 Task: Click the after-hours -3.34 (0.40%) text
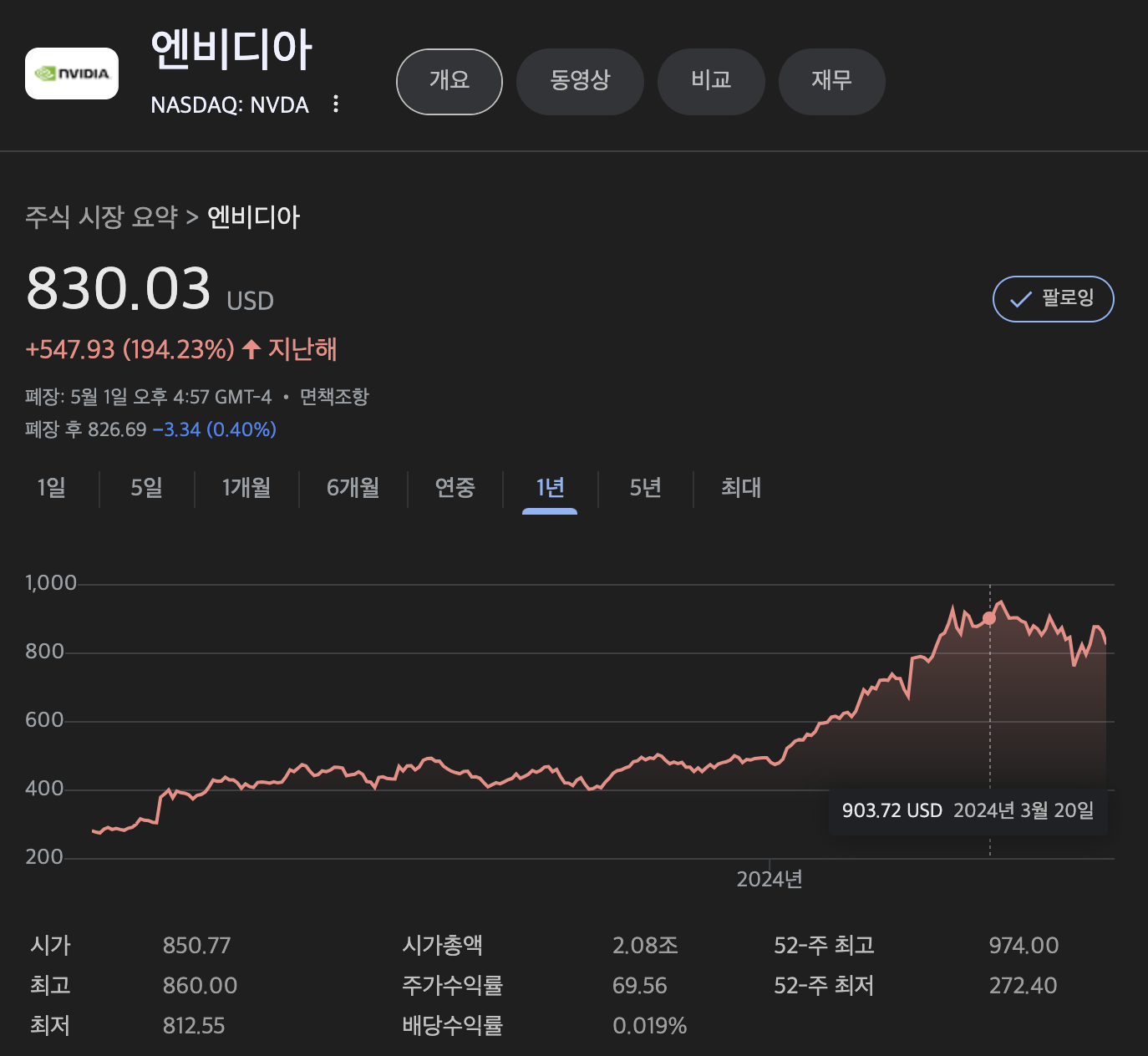tap(215, 429)
